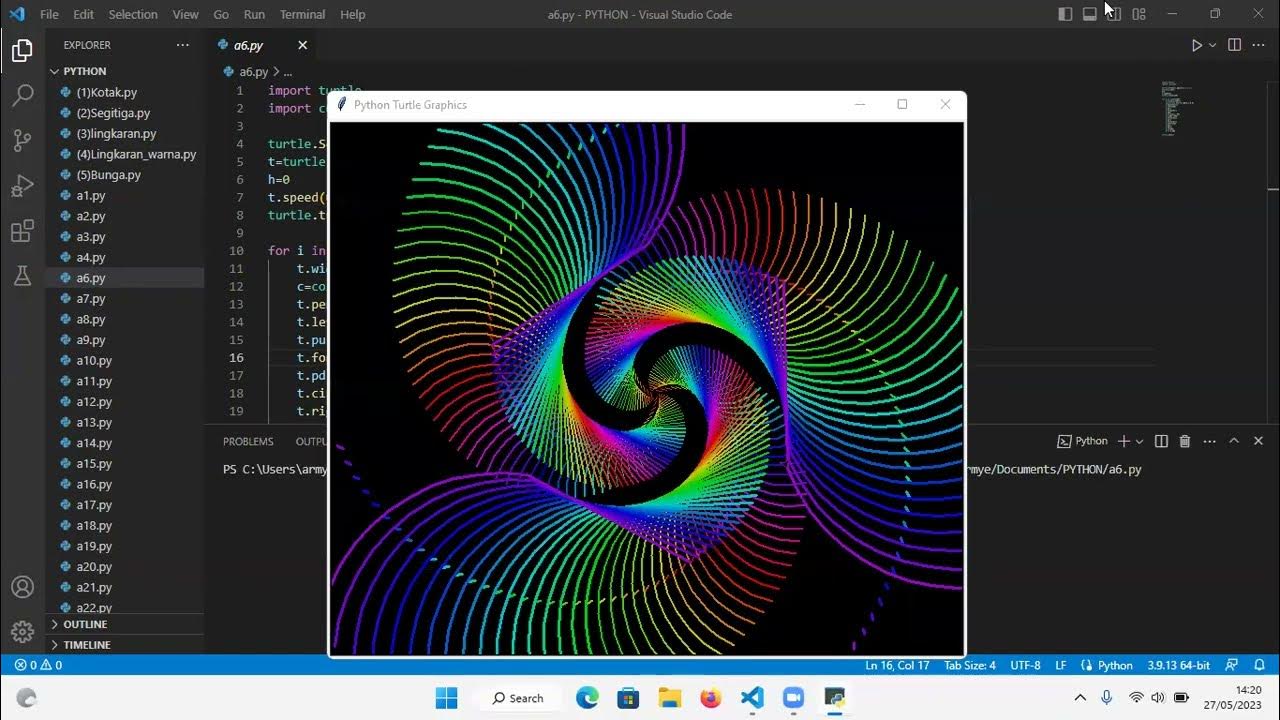Split the editor right

point(1234,45)
